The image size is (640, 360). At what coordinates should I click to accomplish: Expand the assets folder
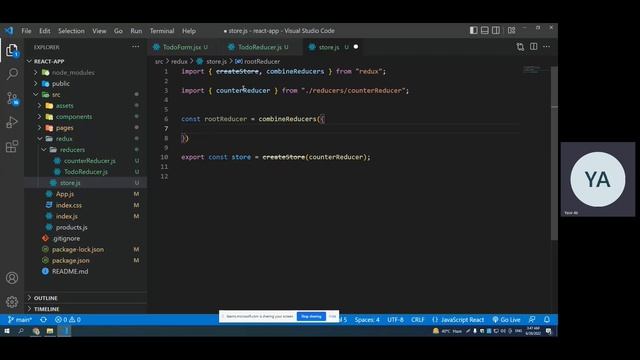click(65, 105)
